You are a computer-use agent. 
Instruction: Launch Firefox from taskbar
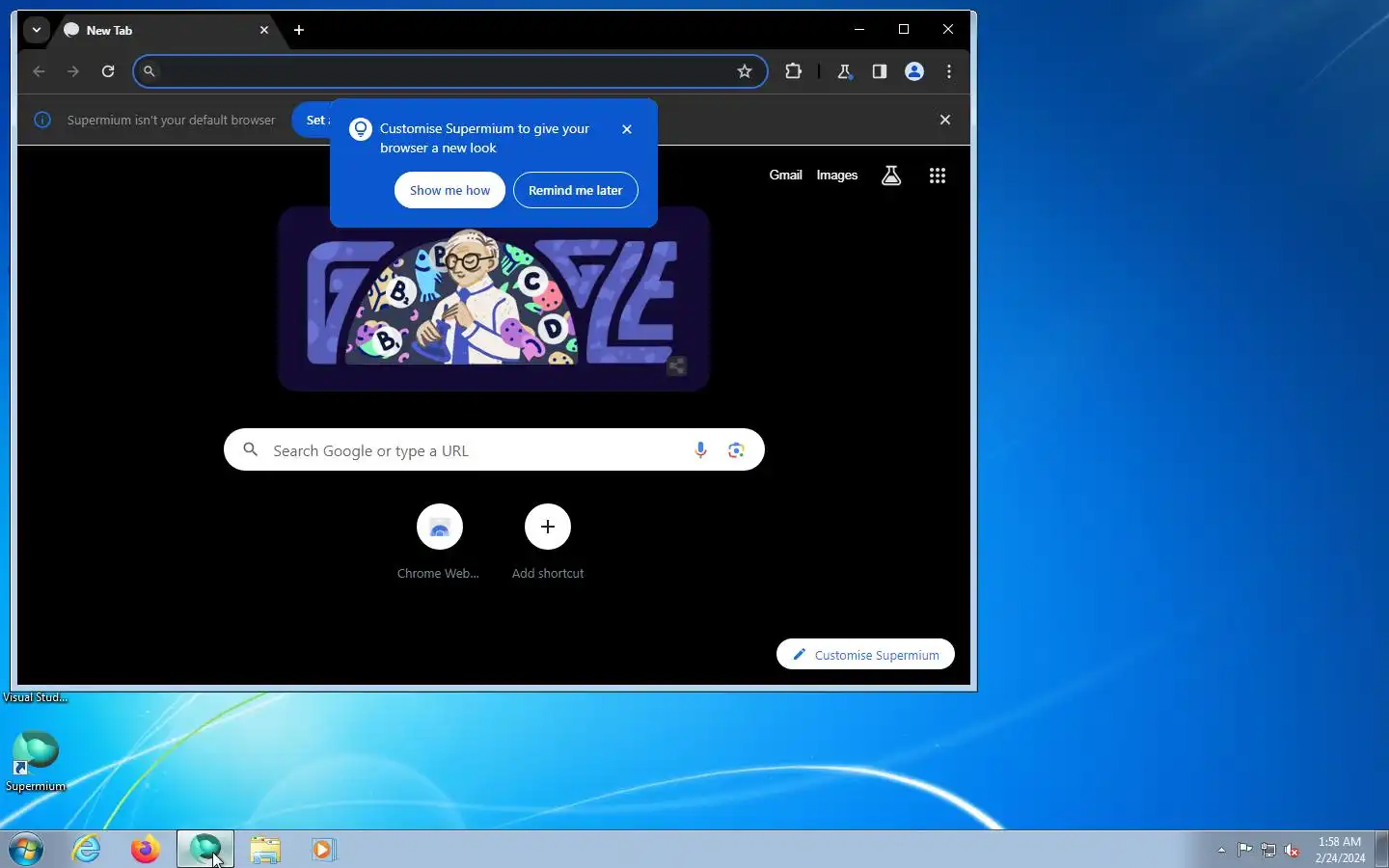[146, 850]
